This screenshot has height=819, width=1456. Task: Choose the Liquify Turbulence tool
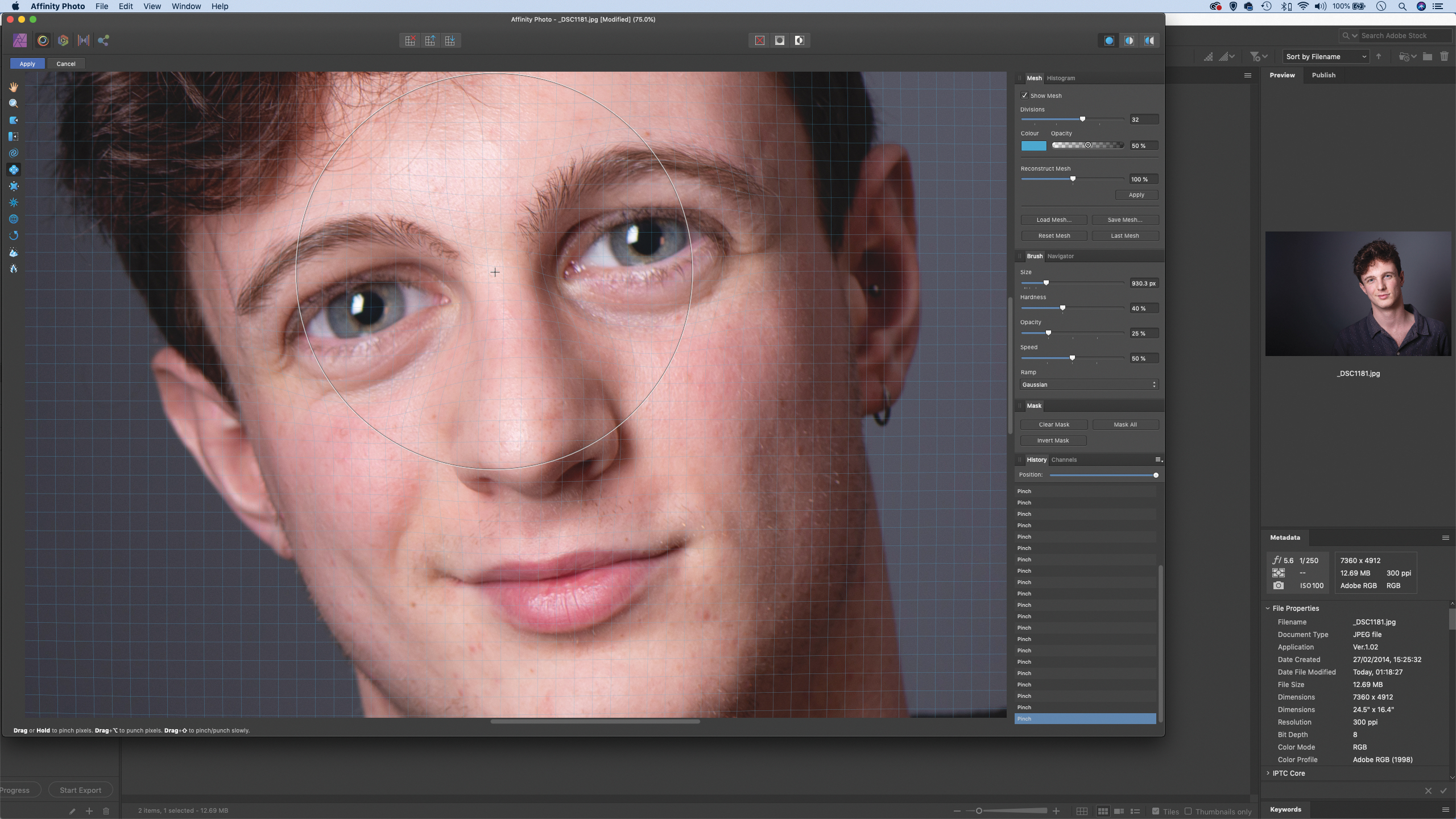(14, 202)
